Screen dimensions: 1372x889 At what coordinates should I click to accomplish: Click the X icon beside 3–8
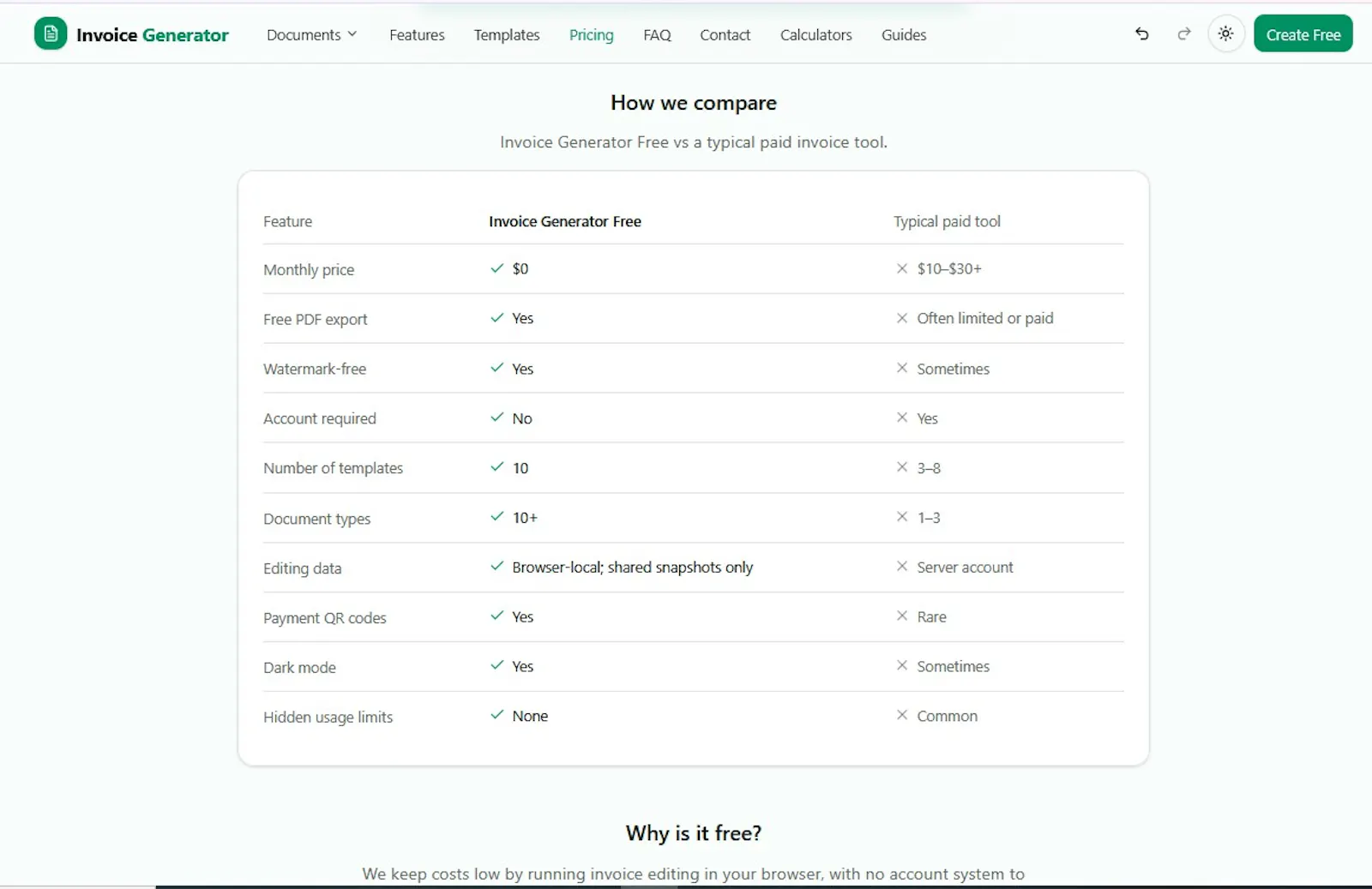[x=902, y=467]
